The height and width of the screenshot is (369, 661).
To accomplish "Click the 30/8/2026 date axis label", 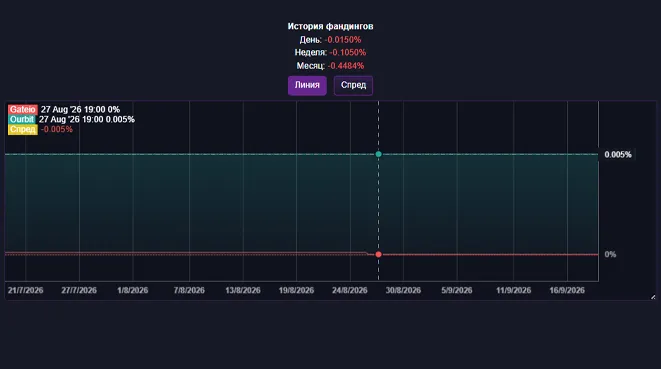I will coord(403,290).
